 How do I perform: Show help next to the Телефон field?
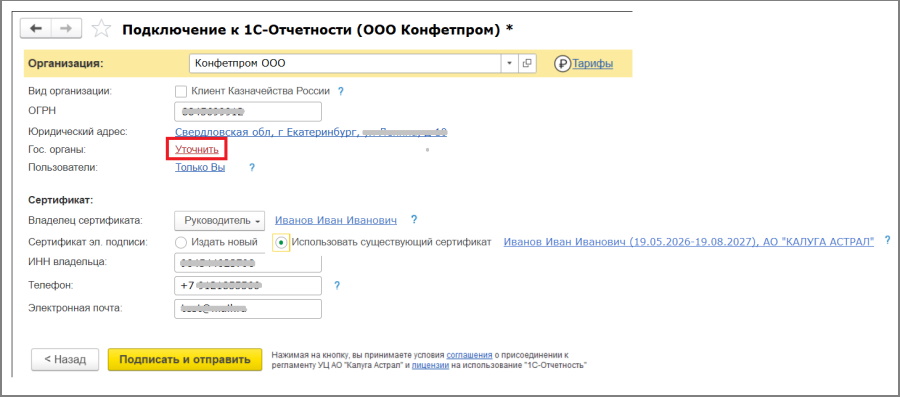click(x=337, y=285)
